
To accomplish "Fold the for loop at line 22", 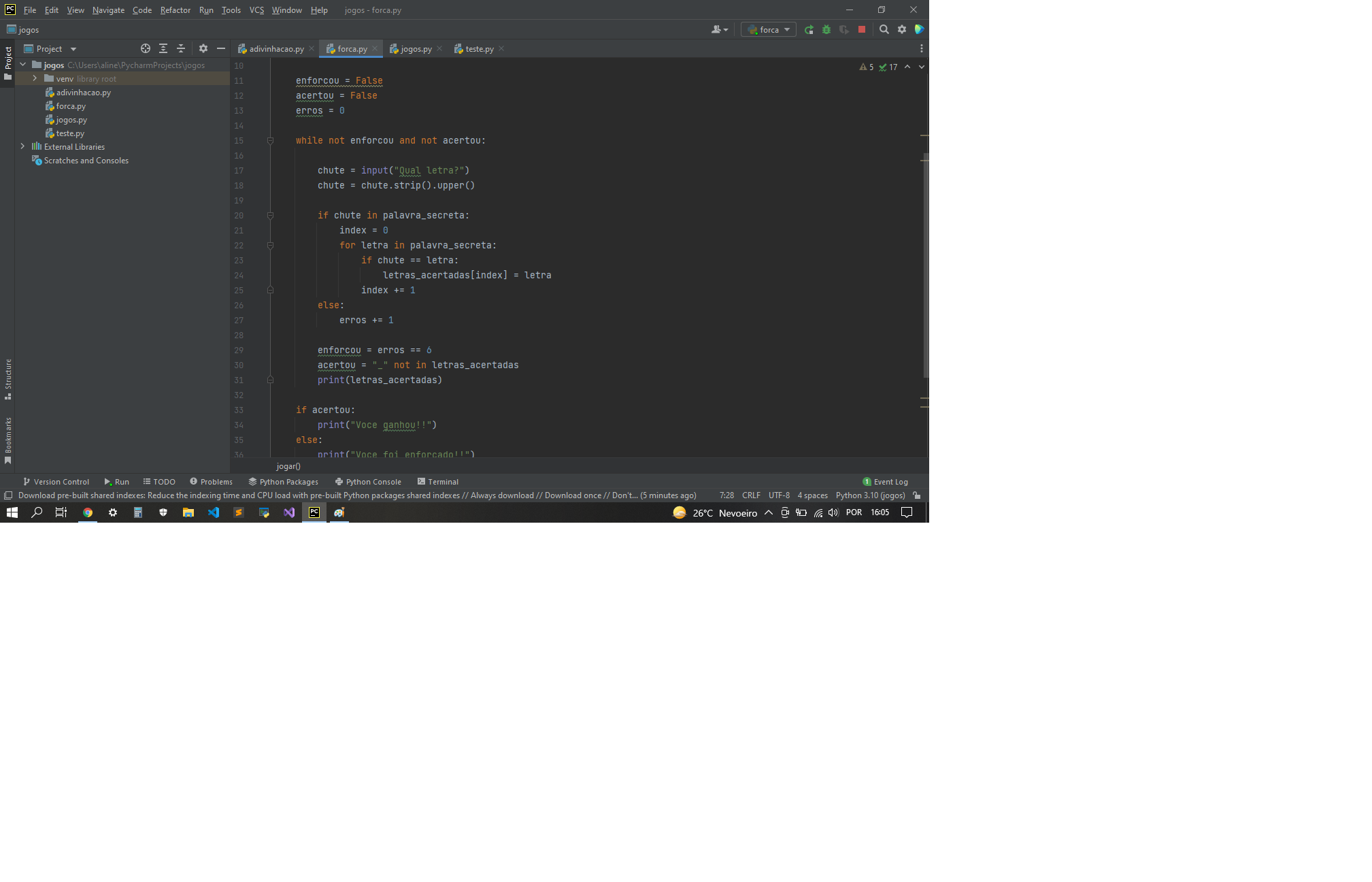I will point(270,246).
